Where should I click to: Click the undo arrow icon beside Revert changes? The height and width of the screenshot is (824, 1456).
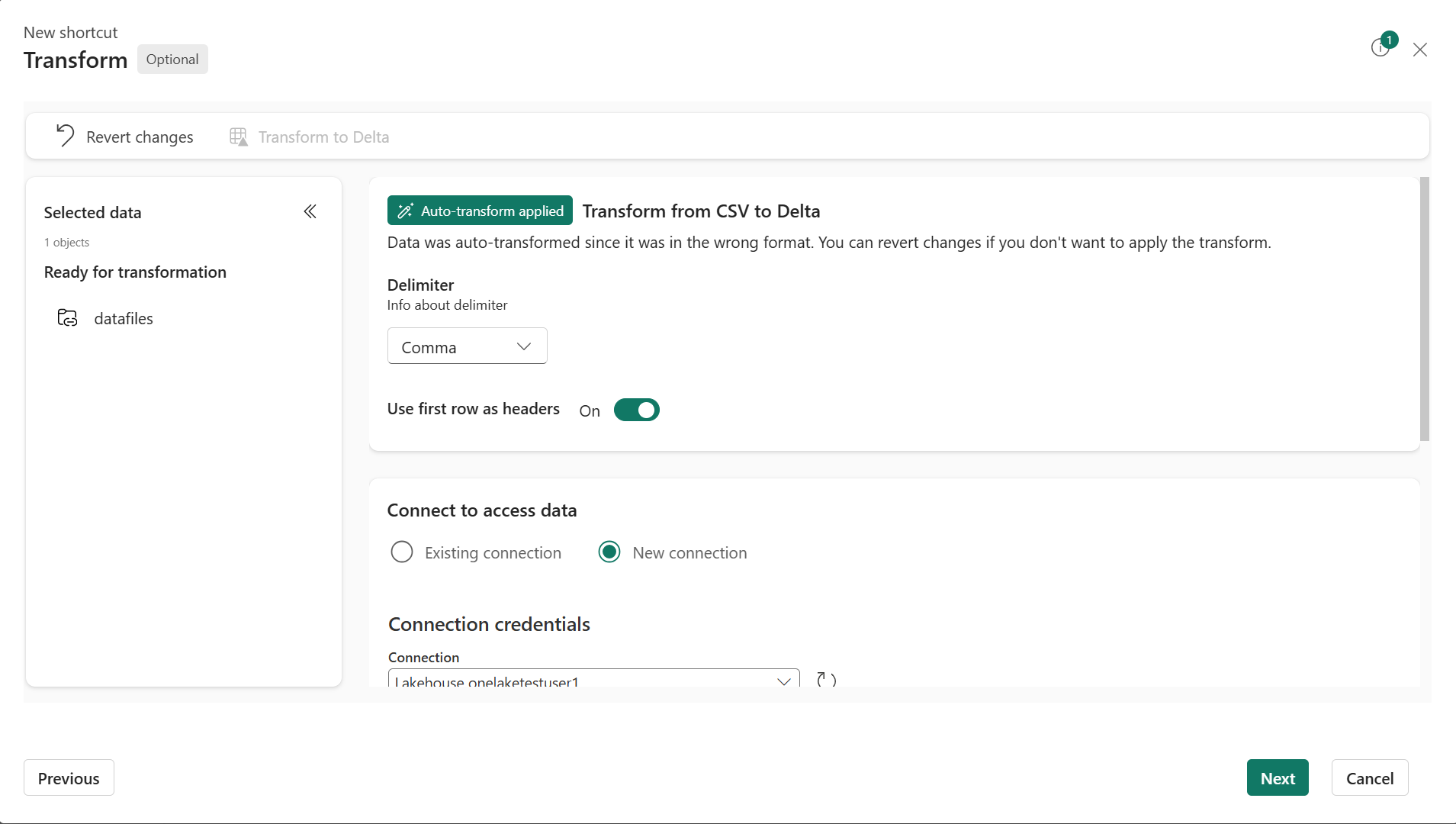click(65, 135)
